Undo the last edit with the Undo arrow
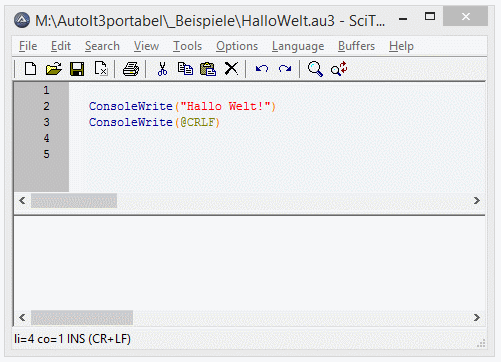The image size is (501, 362). (x=262, y=69)
